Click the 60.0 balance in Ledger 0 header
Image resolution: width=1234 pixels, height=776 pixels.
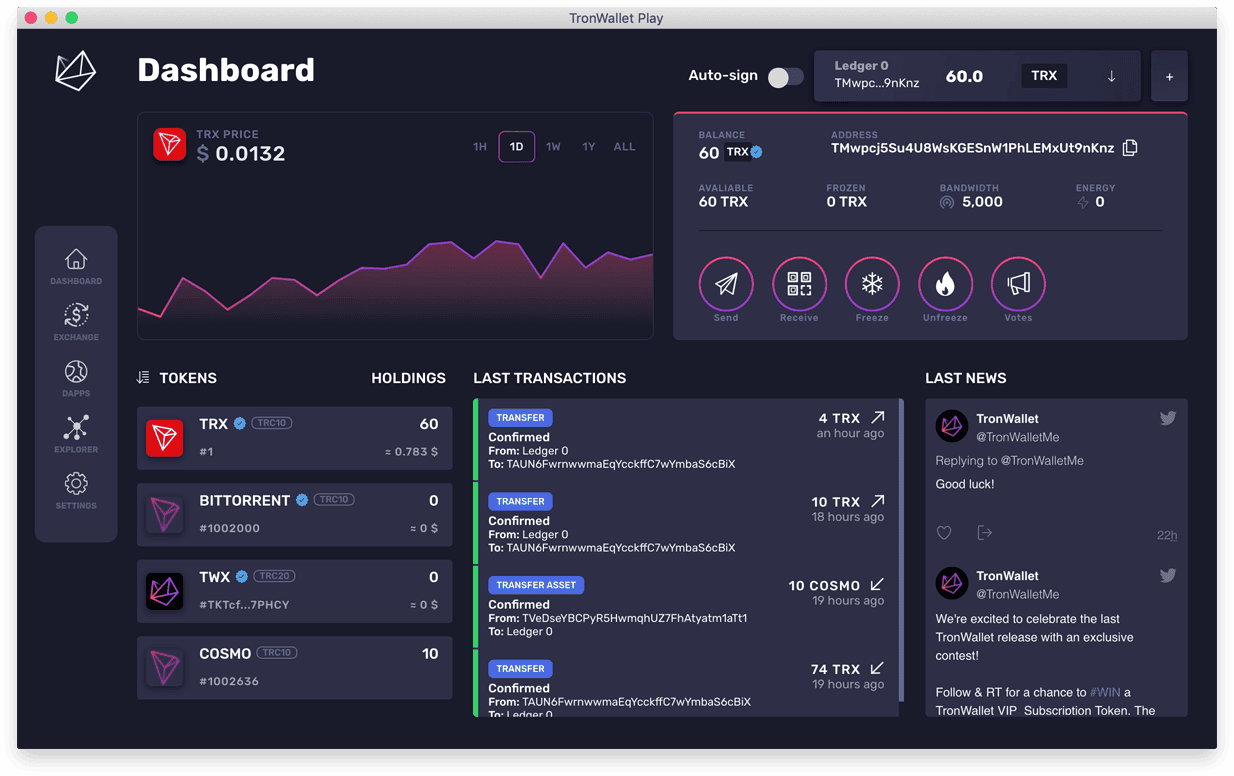pyautogui.click(x=964, y=76)
